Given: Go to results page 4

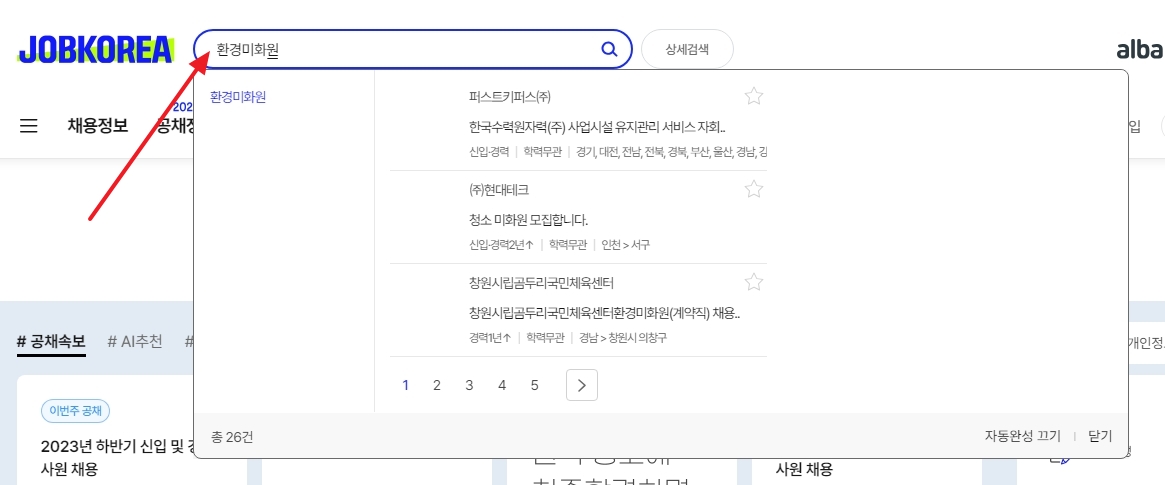Looking at the screenshot, I should (502, 385).
